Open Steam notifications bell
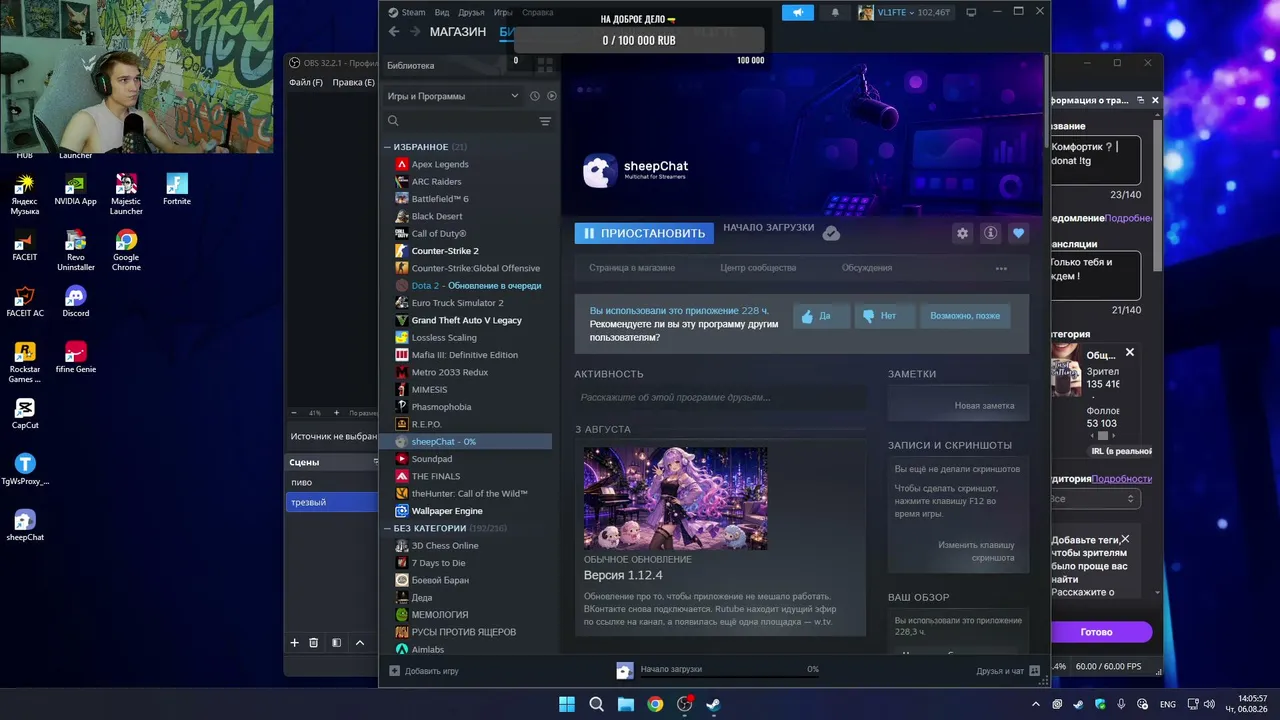The width and height of the screenshot is (1280, 720). tap(835, 12)
